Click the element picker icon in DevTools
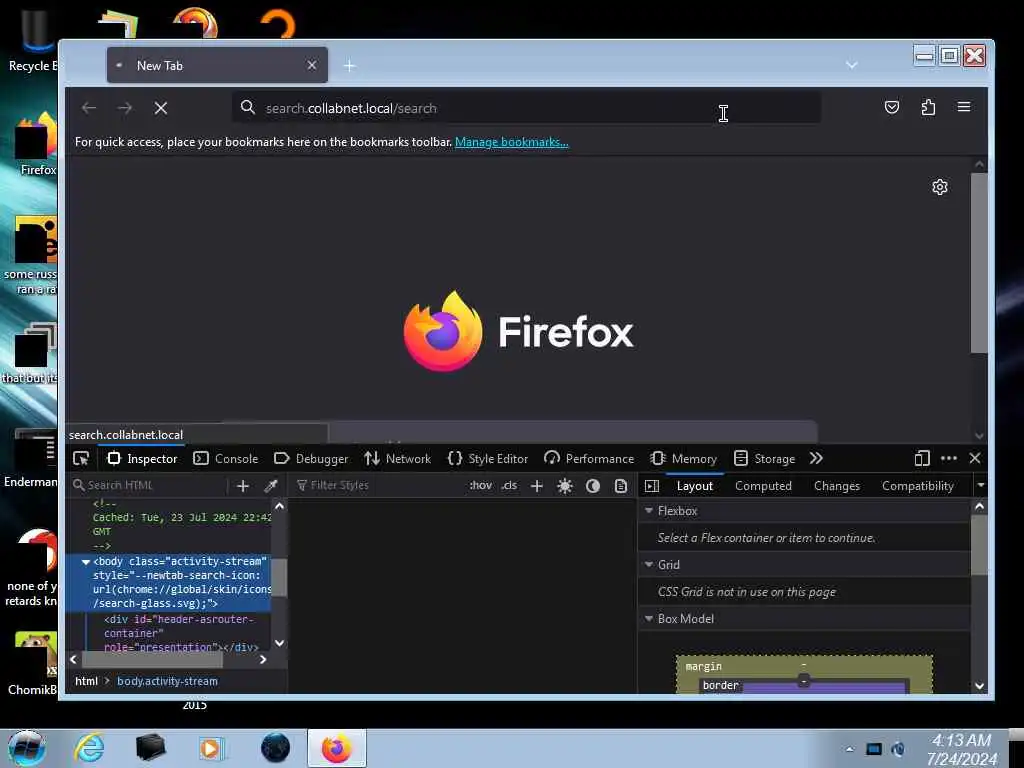 (x=81, y=458)
